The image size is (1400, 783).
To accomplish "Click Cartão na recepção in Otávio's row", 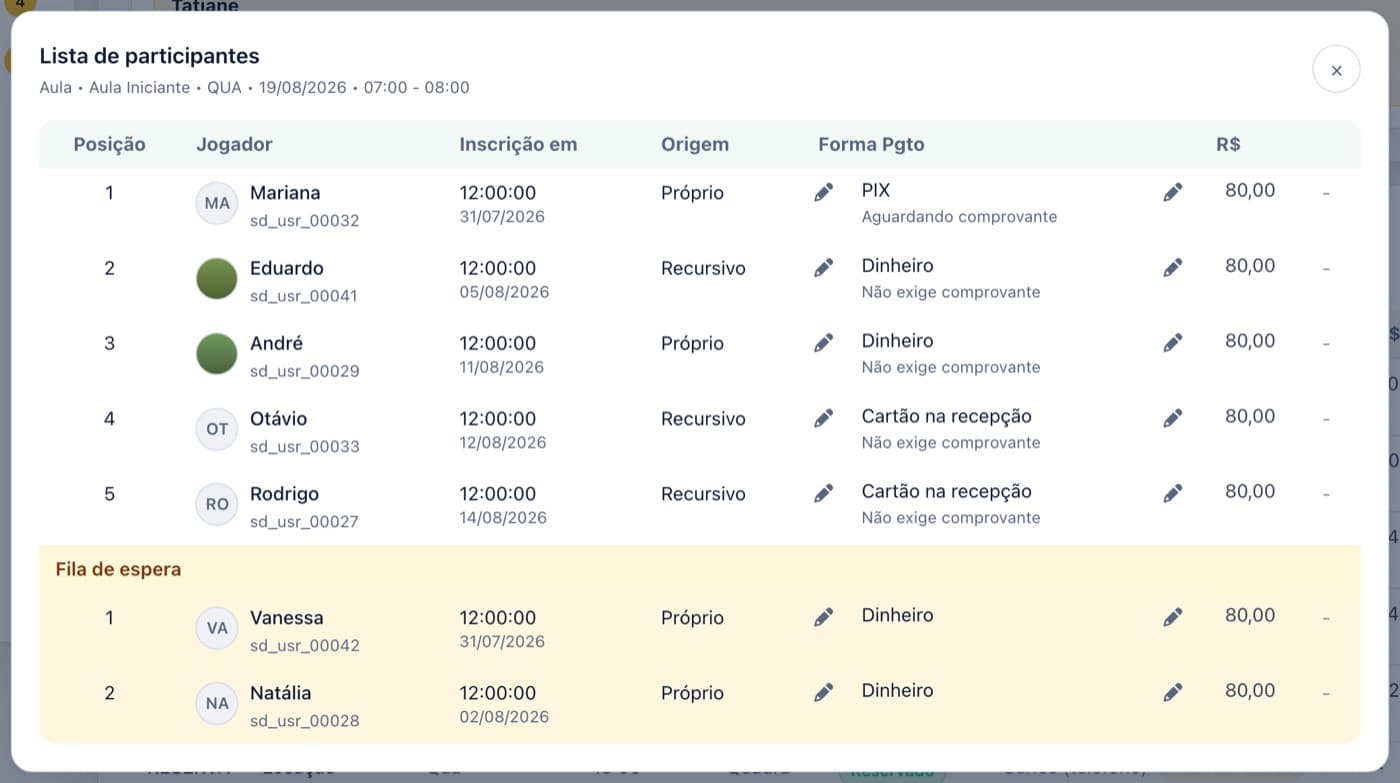I will point(946,416).
